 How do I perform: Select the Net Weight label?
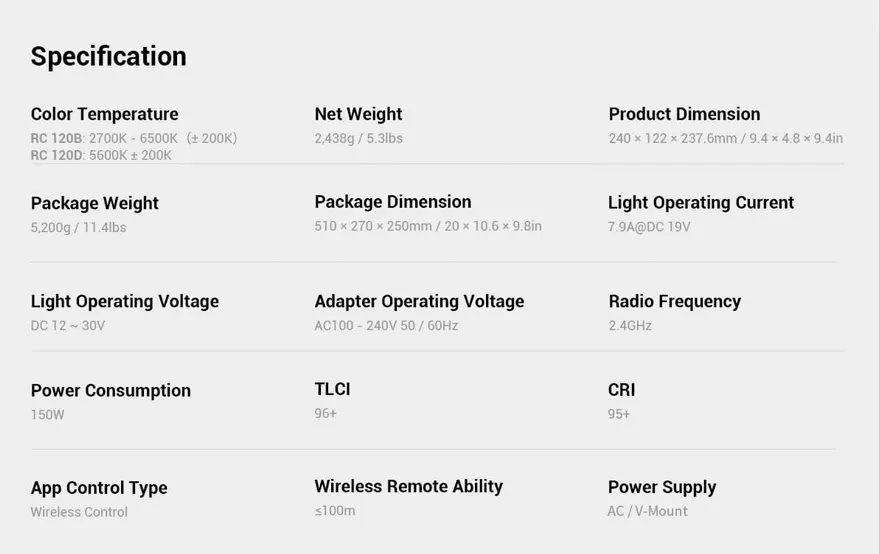[358, 114]
